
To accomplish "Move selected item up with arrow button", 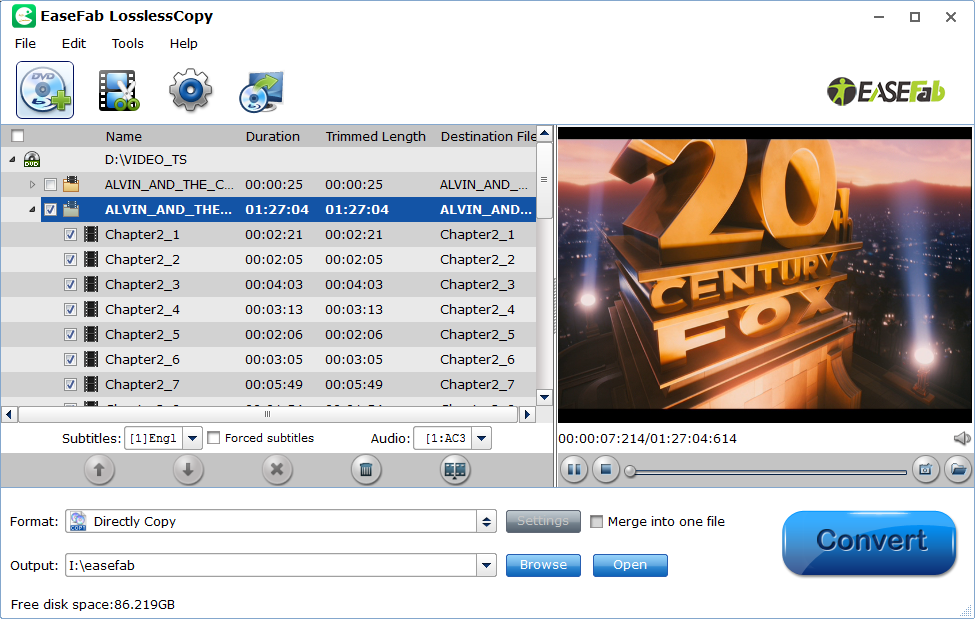I will pyautogui.click(x=99, y=470).
